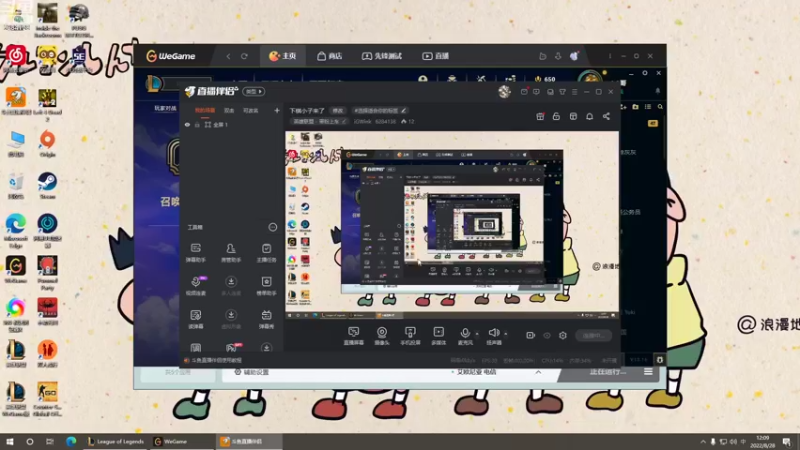Image resolution: width=800 pixels, height=450 pixels.
Task: Click the mode switch pill beside streaming logo
Action: 254,91
